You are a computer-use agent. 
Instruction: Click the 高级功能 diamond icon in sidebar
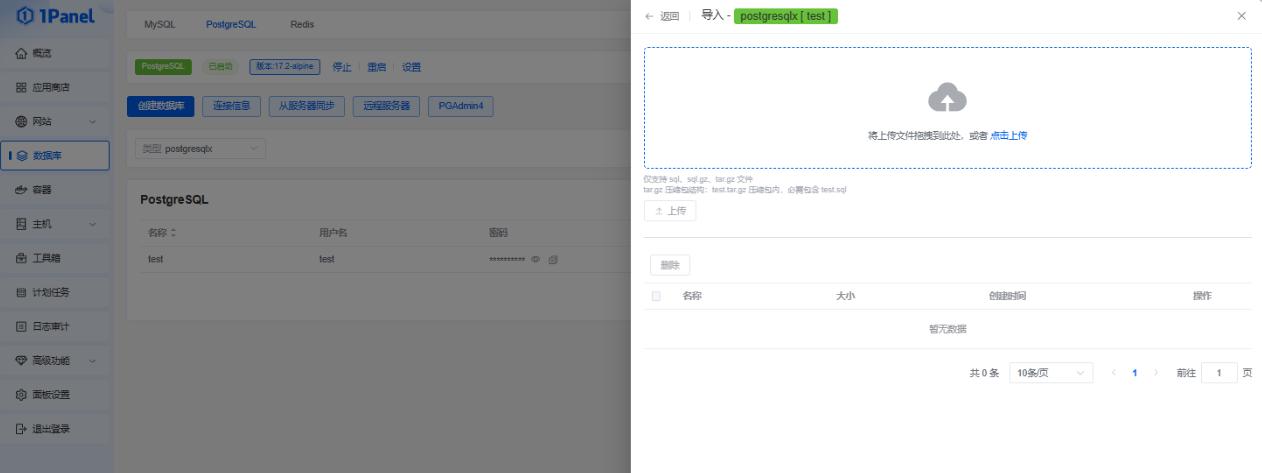pos(21,360)
